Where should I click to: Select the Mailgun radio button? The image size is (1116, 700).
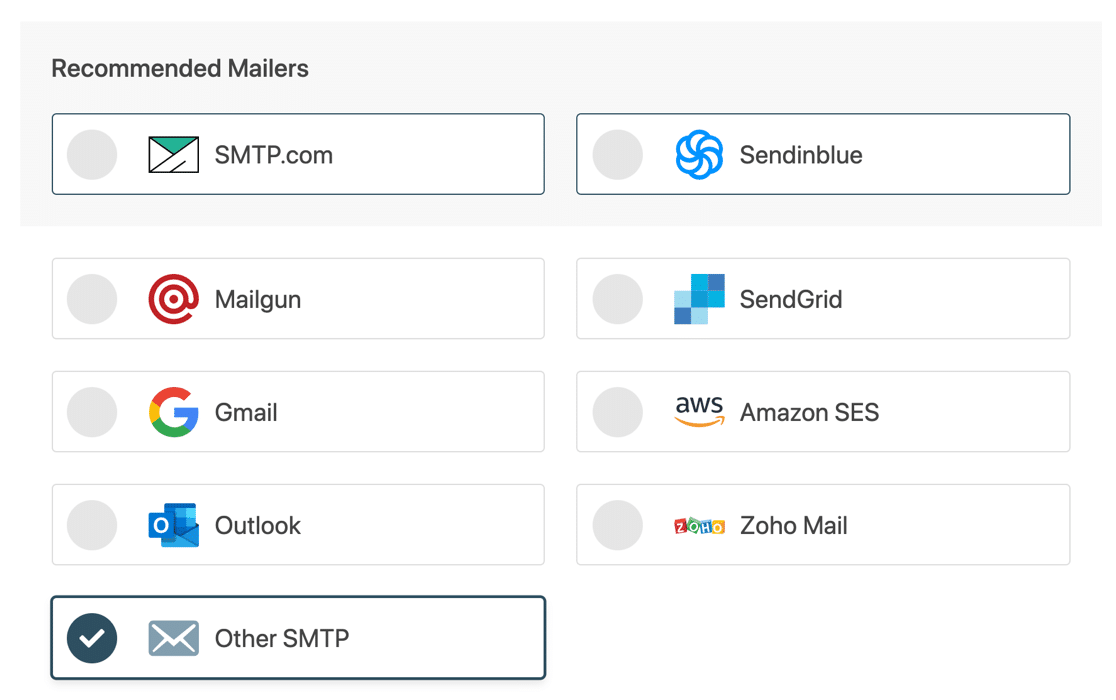pos(91,298)
